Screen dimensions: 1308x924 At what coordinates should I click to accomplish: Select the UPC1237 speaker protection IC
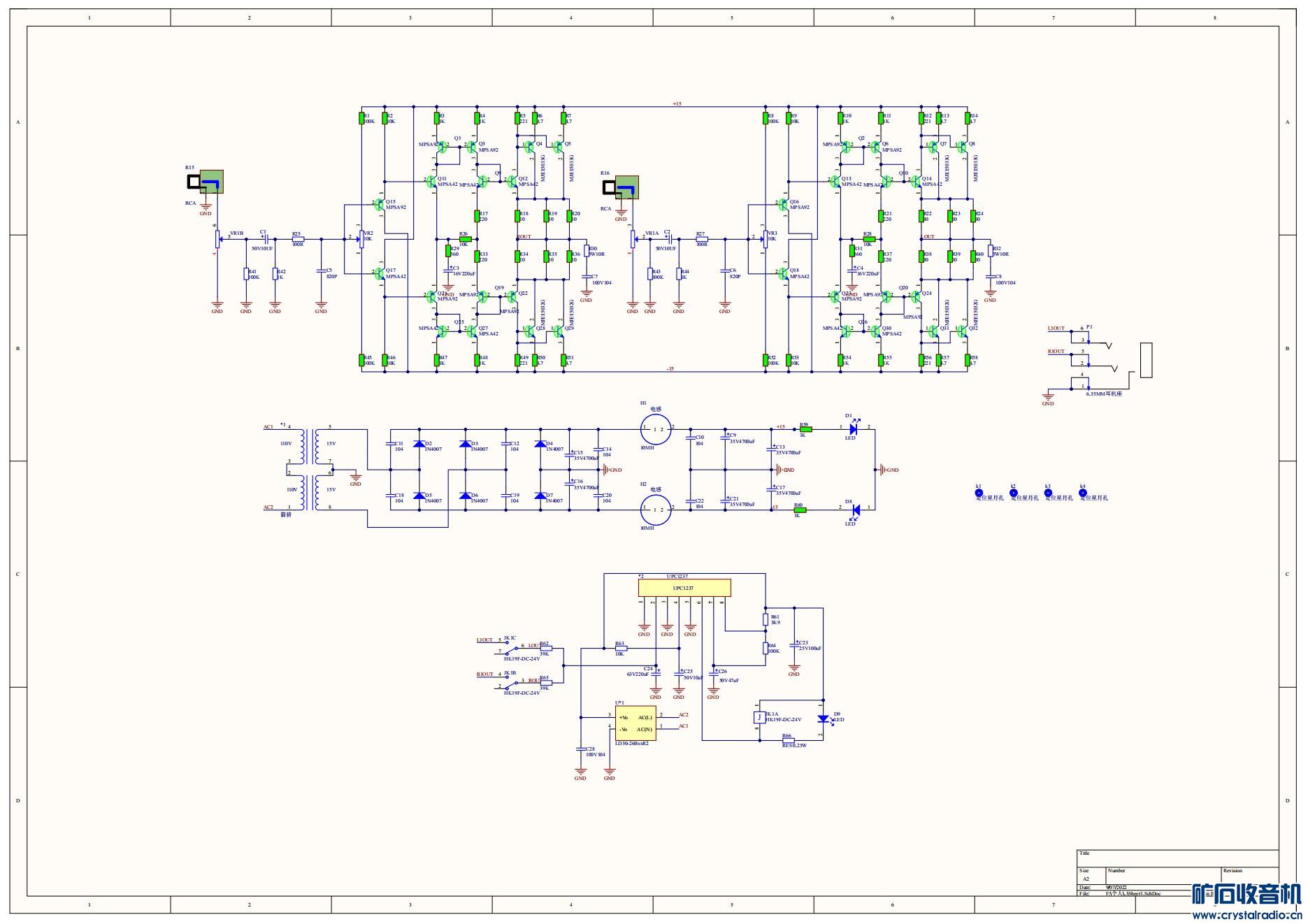click(x=684, y=588)
